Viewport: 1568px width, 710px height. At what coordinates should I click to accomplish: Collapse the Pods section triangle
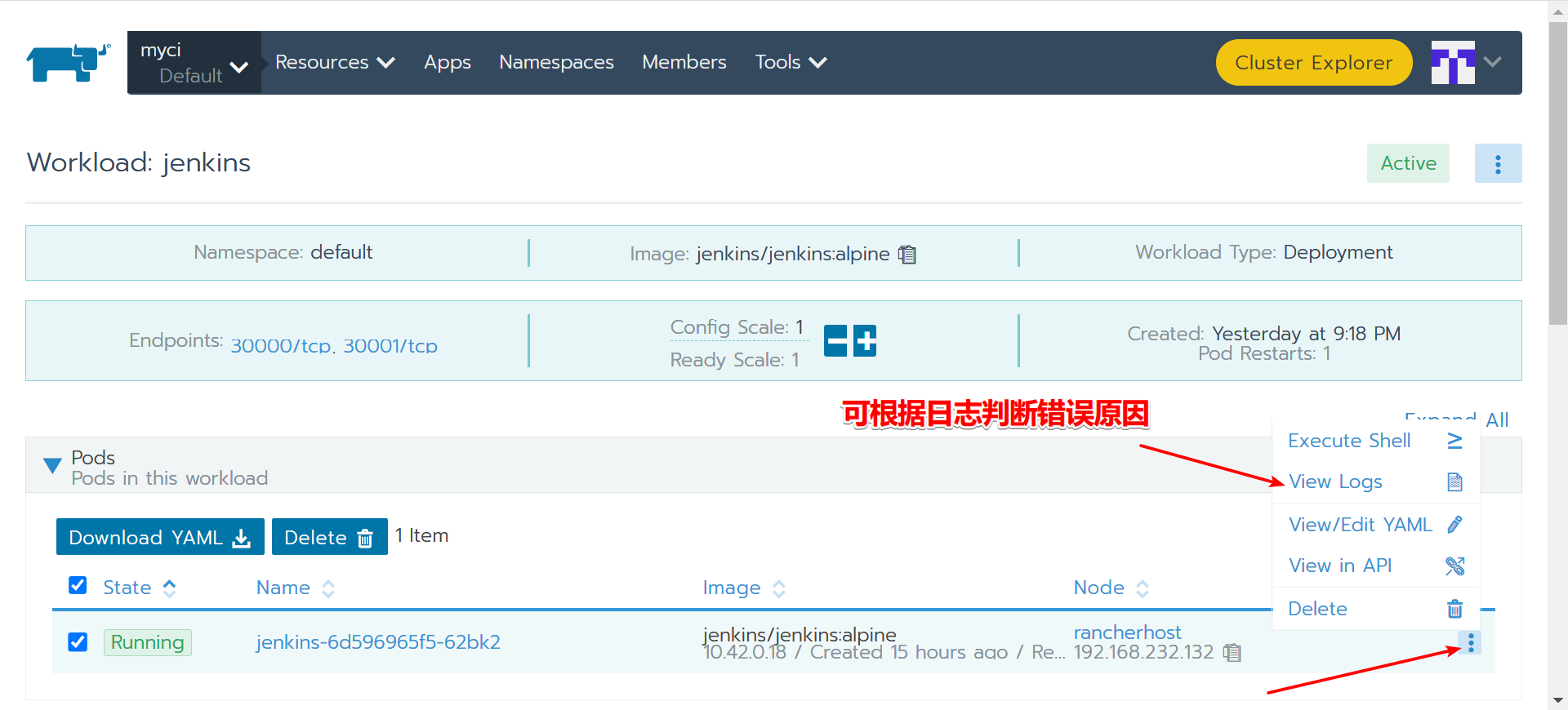(x=52, y=466)
